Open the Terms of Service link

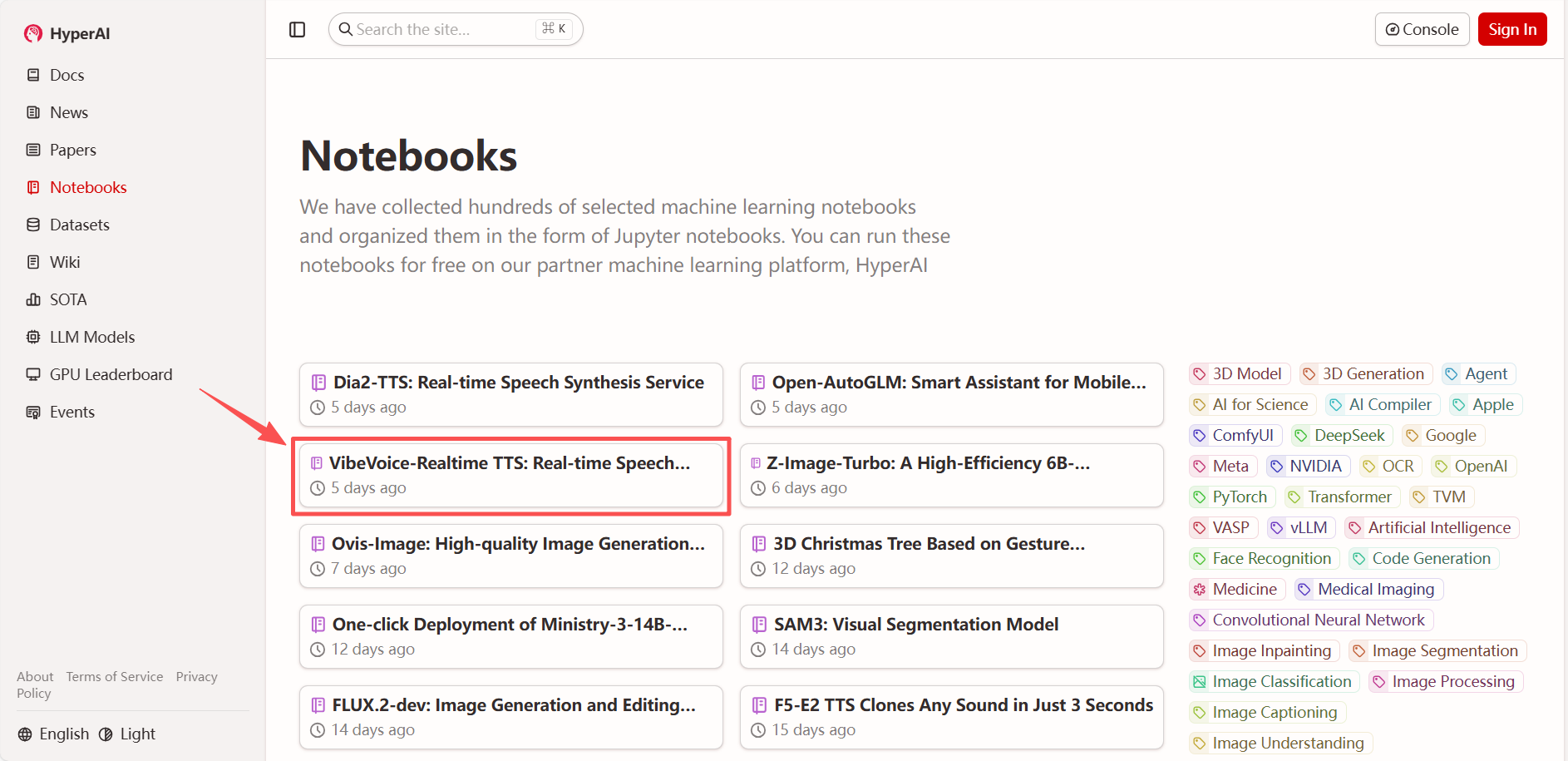[115, 676]
